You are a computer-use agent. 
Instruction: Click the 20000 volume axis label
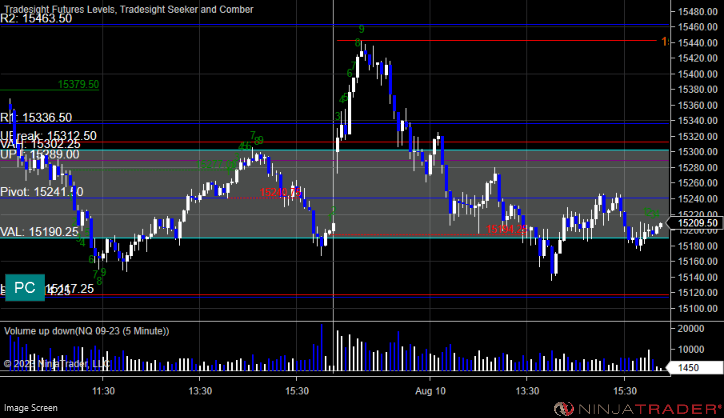point(691,329)
